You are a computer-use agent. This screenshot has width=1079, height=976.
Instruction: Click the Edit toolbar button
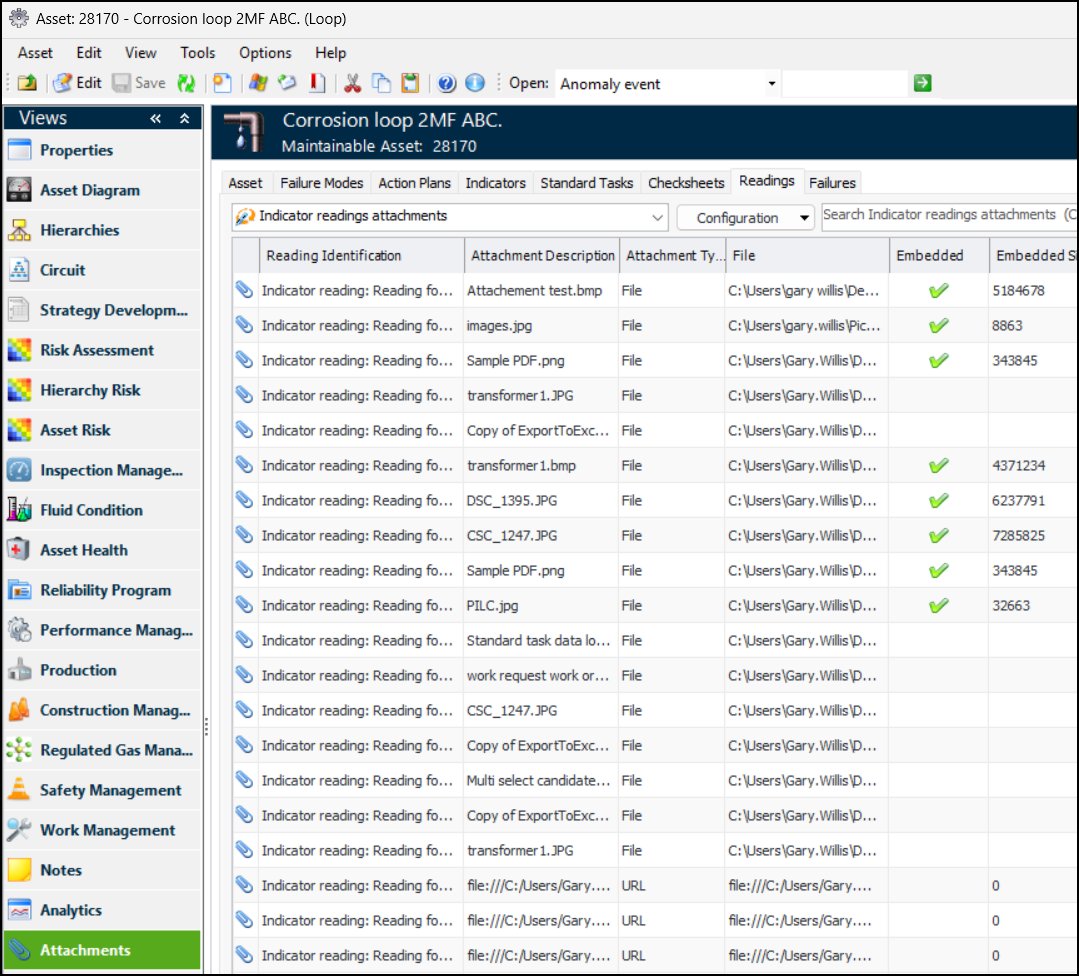pyautogui.click(x=78, y=83)
